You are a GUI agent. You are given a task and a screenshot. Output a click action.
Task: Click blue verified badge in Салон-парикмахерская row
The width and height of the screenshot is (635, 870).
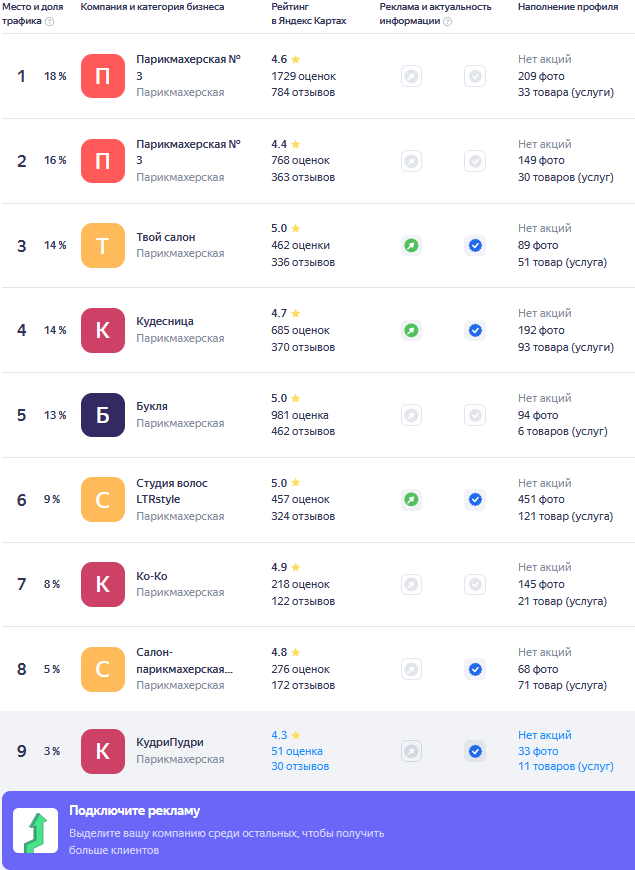(x=475, y=670)
